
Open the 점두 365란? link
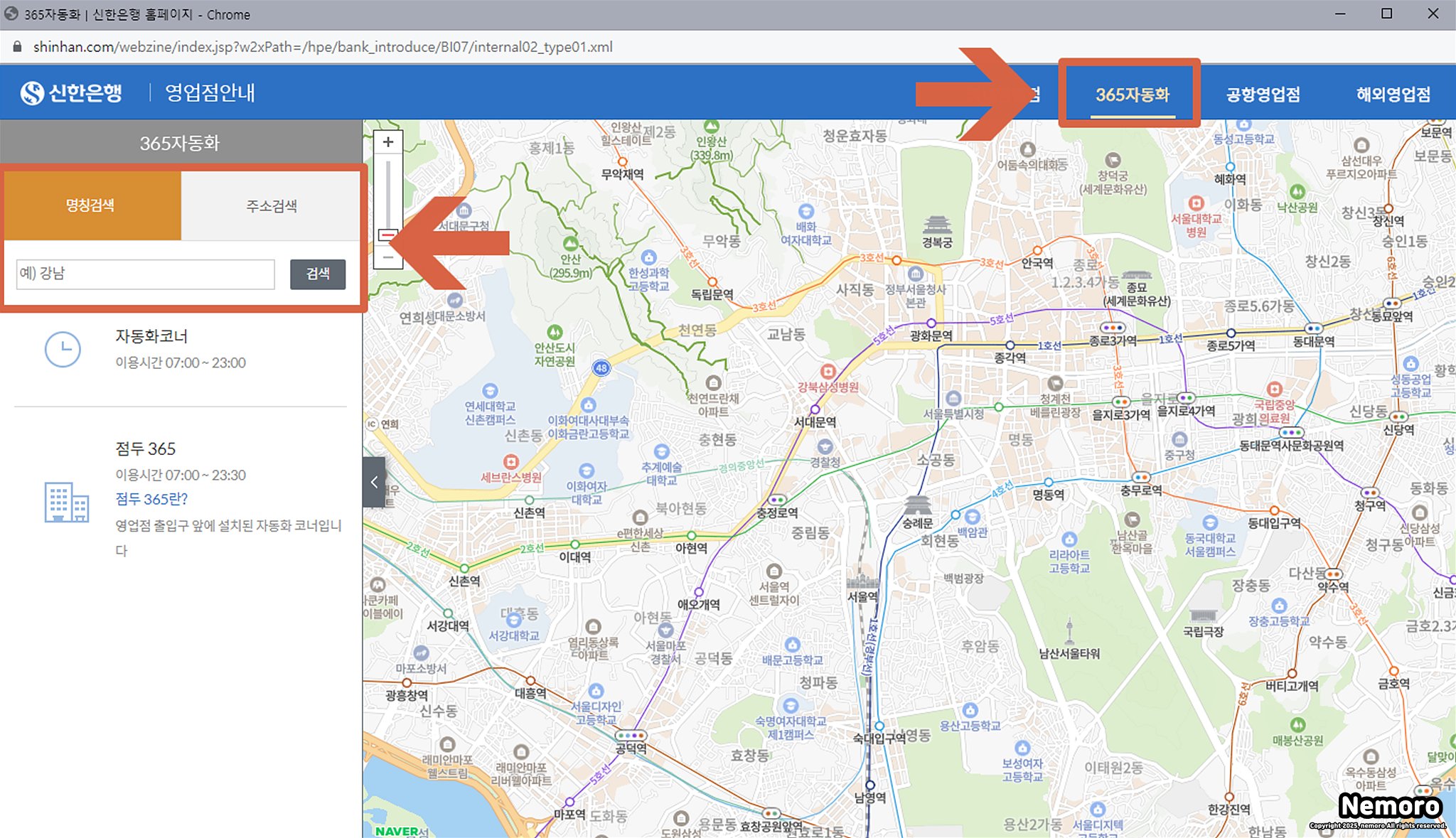(151, 499)
